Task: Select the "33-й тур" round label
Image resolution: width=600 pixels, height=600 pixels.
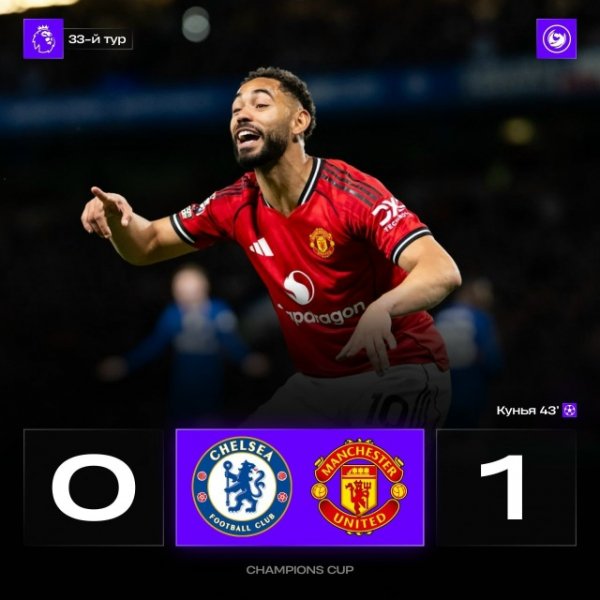Action: coord(98,39)
